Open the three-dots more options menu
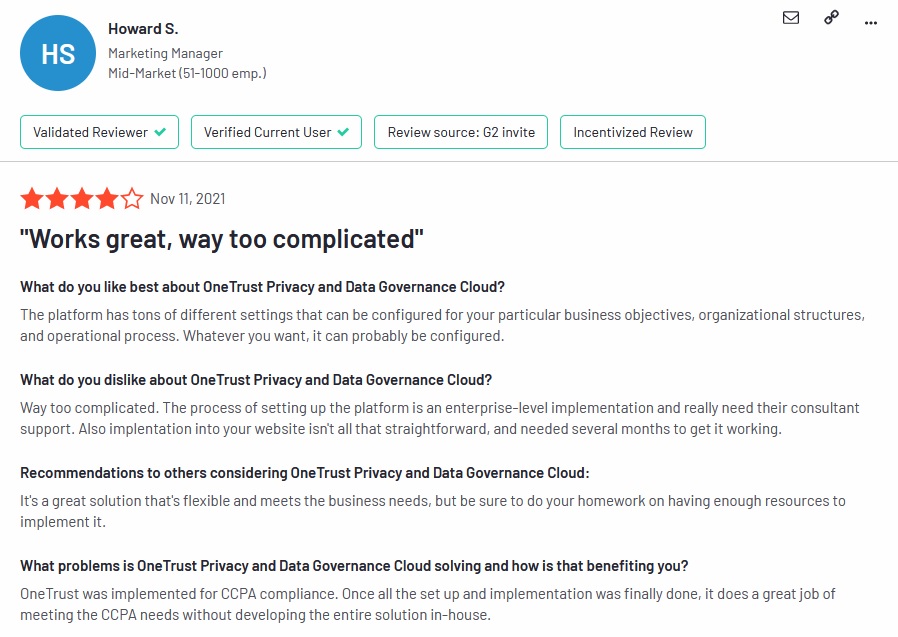898x637 pixels. pyautogui.click(x=871, y=23)
